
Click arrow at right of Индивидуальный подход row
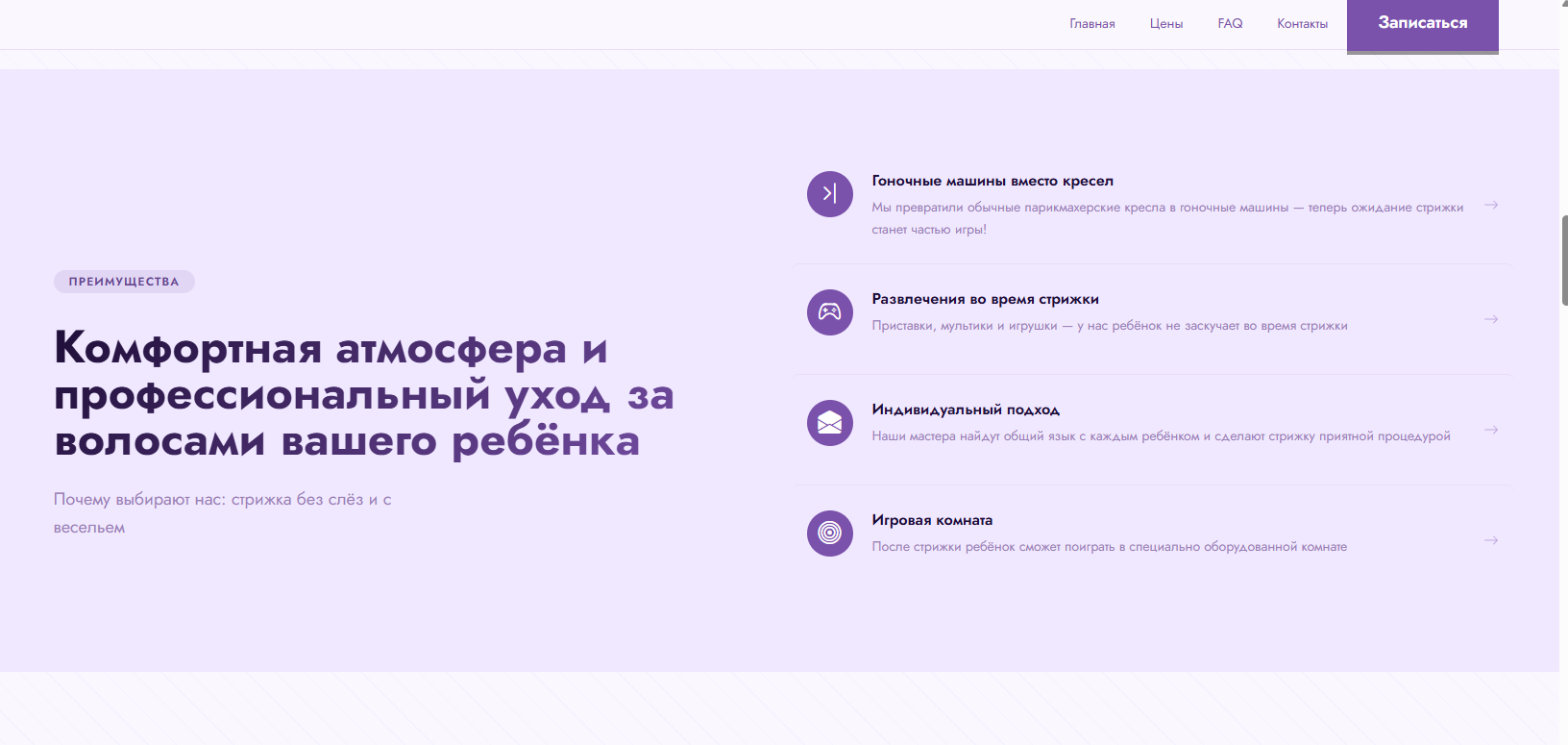[x=1491, y=430]
